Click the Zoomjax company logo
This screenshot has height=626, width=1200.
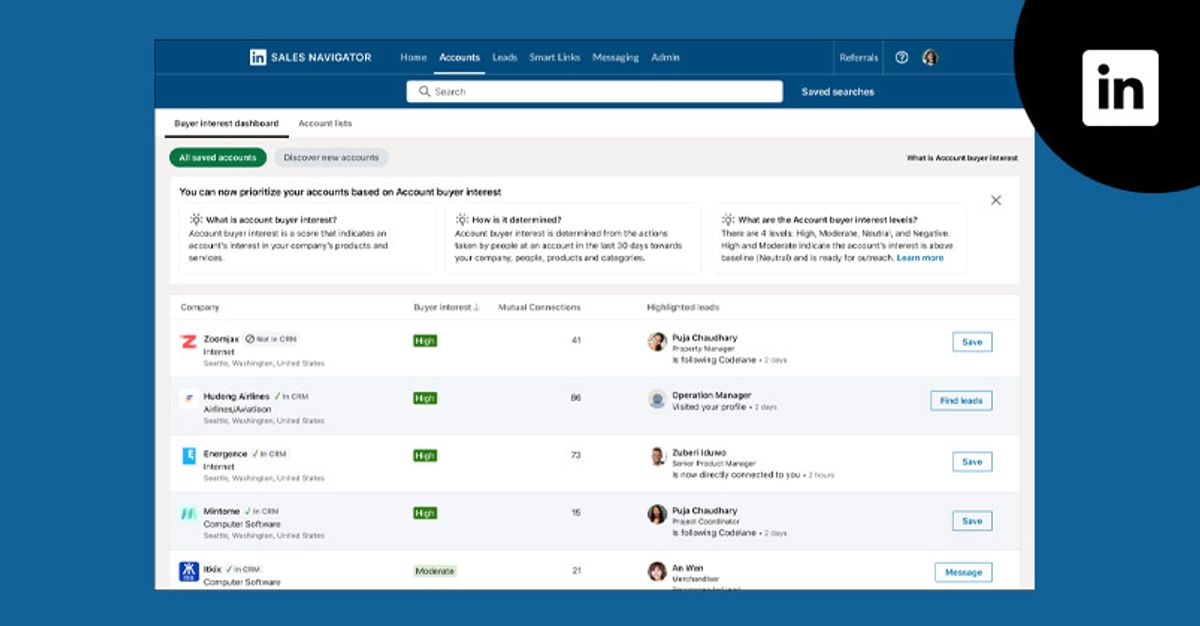click(x=188, y=340)
